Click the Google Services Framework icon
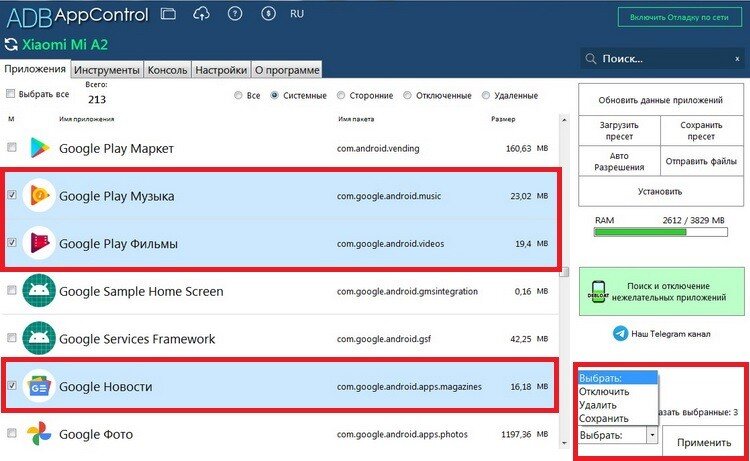750x461 pixels. (x=39, y=338)
